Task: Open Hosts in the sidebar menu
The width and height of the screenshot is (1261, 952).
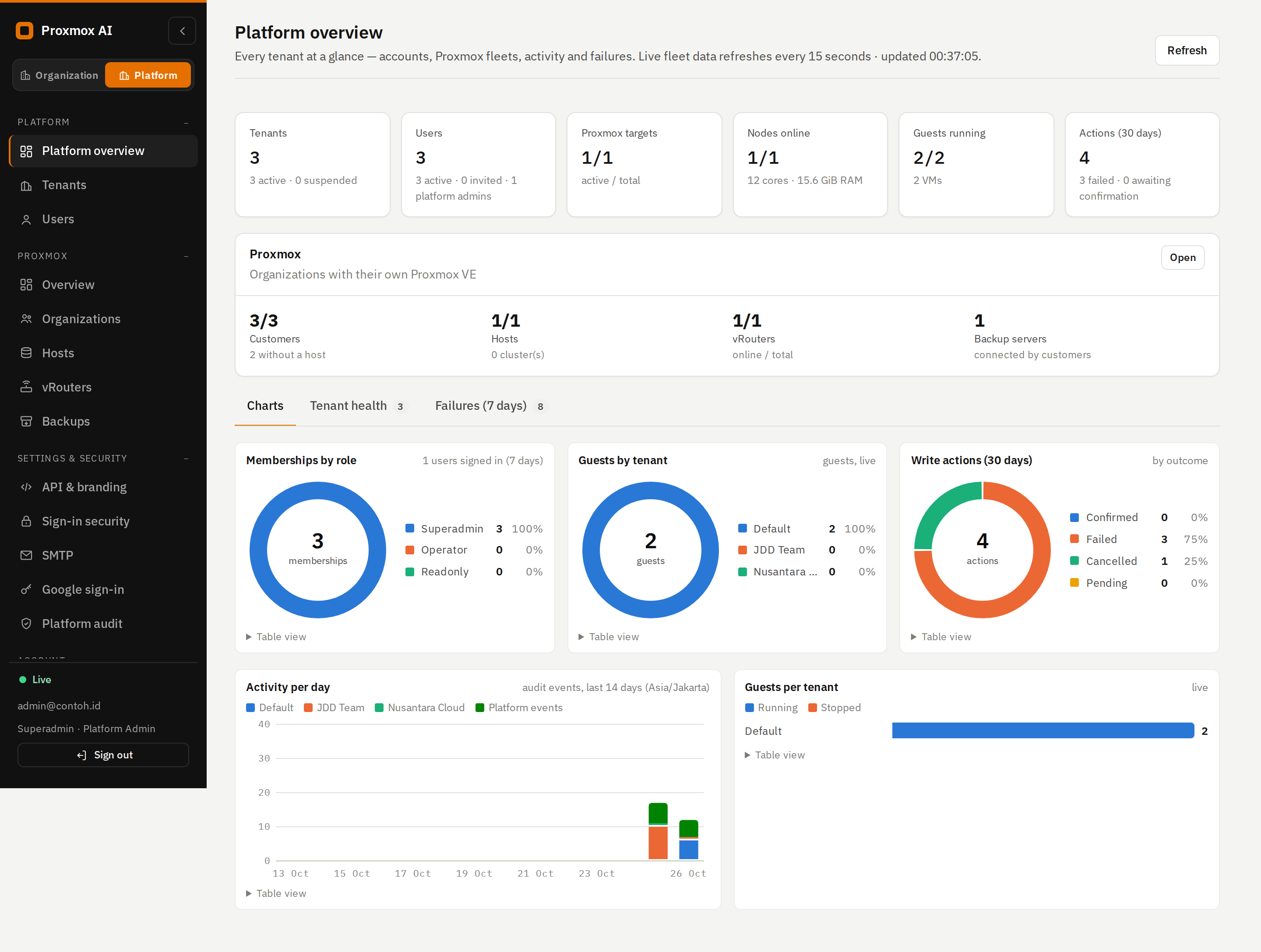Action: [x=103, y=353]
